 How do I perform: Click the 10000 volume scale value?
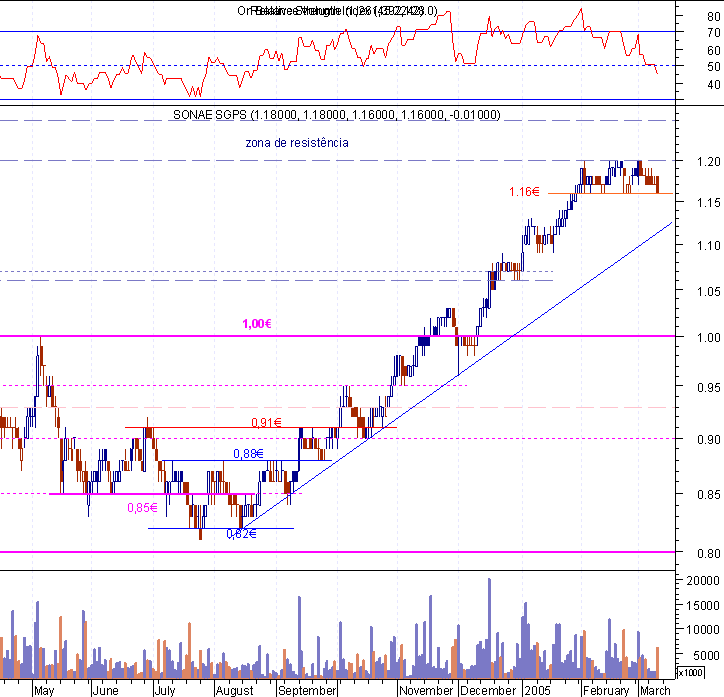pos(703,630)
